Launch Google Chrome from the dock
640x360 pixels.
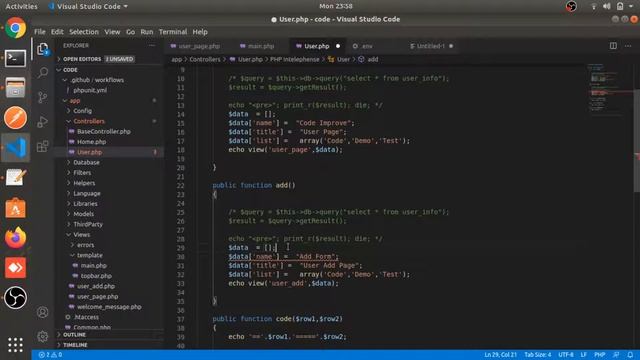click(x=16, y=28)
